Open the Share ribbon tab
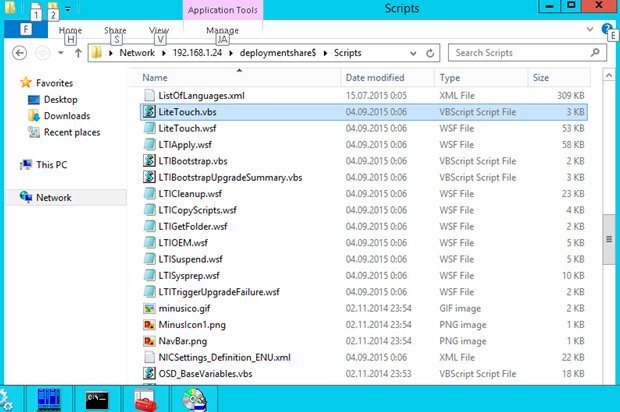 point(115,30)
